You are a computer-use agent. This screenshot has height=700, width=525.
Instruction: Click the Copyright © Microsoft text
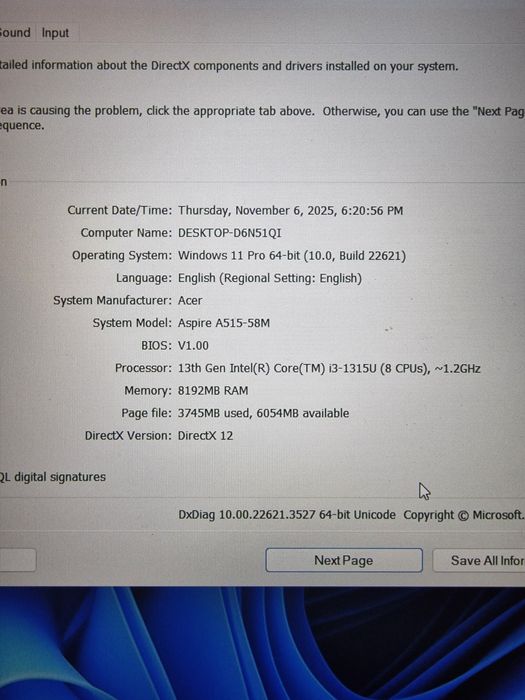point(464,515)
